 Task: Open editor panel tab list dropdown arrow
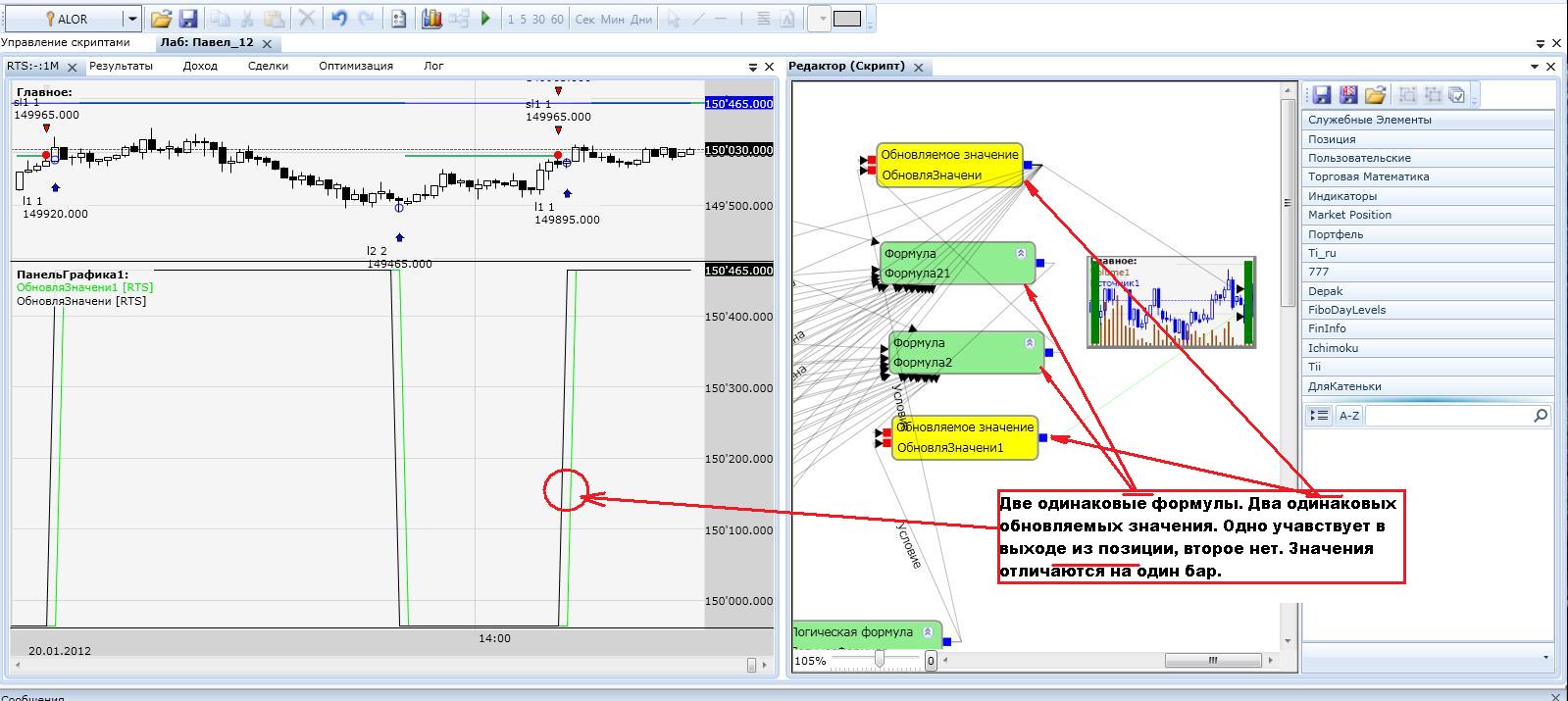click(1535, 67)
